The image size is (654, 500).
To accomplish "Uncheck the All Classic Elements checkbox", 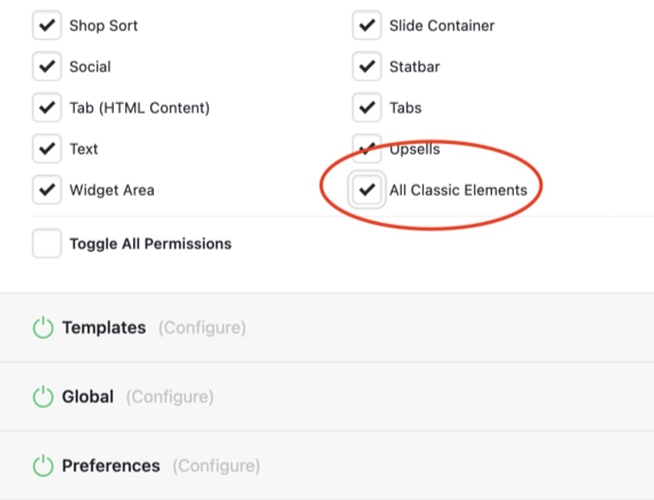I will tap(367, 190).
